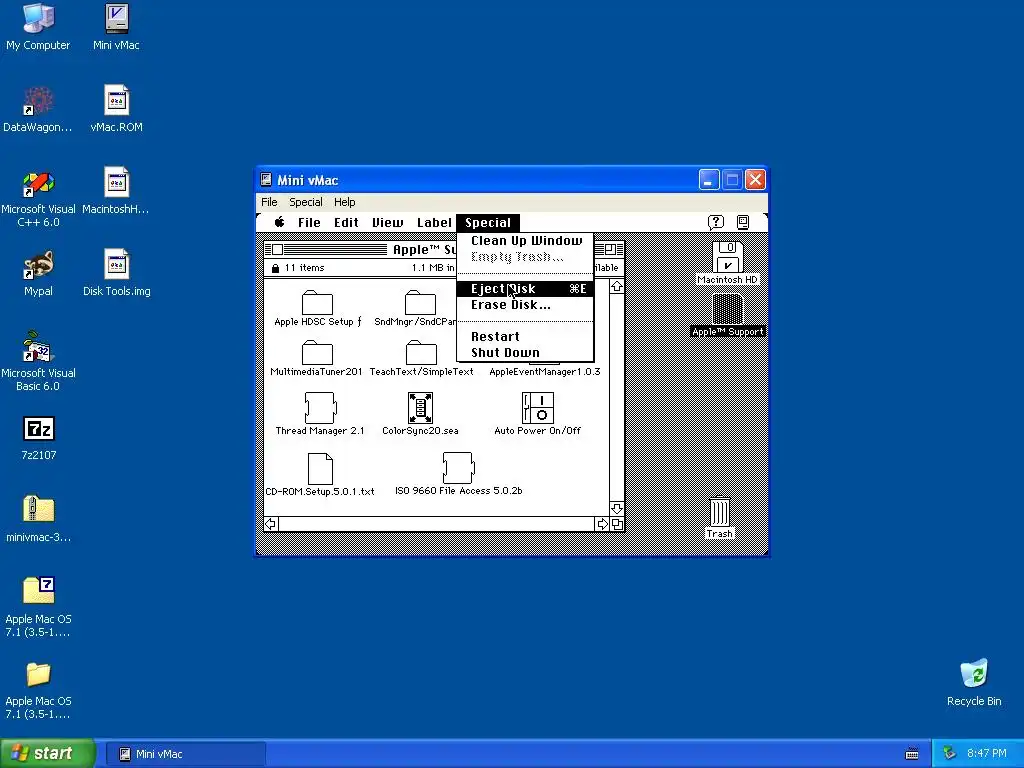The height and width of the screenshot is (768, 1024).
Task: Click the Windows start button
Action: [x=48, y=754]
